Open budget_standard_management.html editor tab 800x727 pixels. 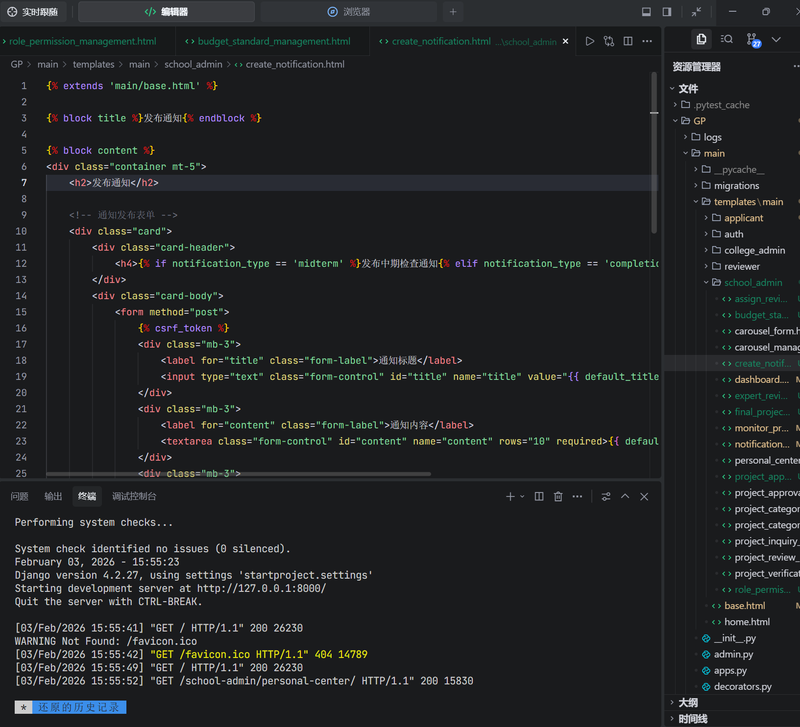pyautogui.click(x=267, y=41)
